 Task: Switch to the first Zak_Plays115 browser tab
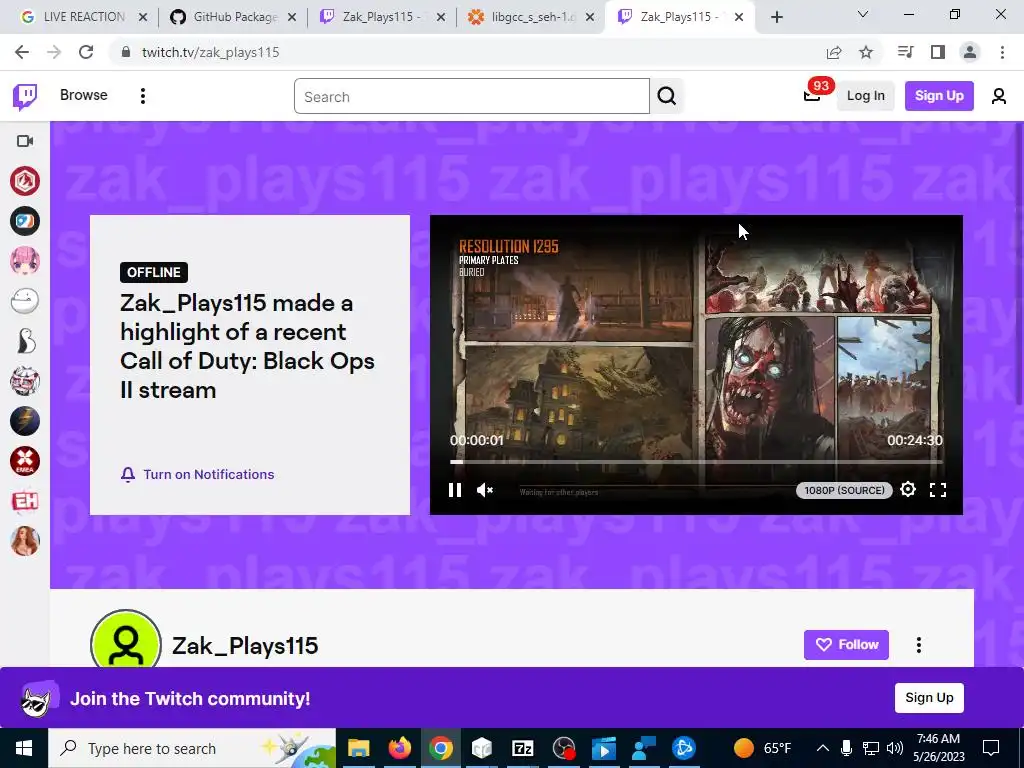[381, 17]
